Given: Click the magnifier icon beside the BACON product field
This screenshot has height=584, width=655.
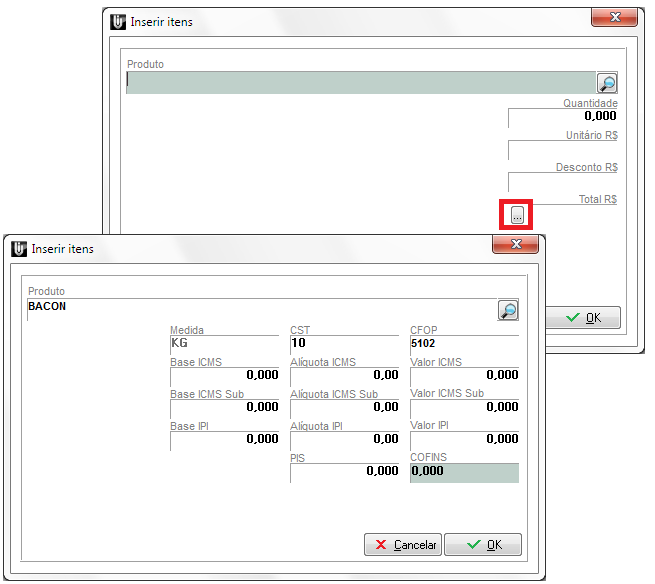Looking at the screenshot, I should coord(508,310).
